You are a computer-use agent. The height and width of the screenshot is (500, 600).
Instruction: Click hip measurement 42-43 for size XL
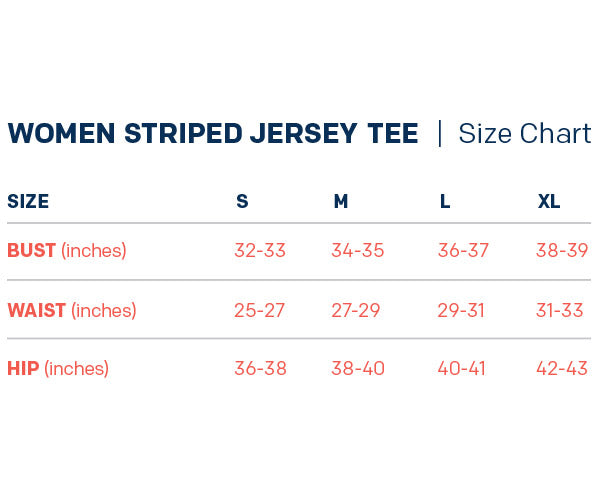pyautogui.click(x=562, y=369)
